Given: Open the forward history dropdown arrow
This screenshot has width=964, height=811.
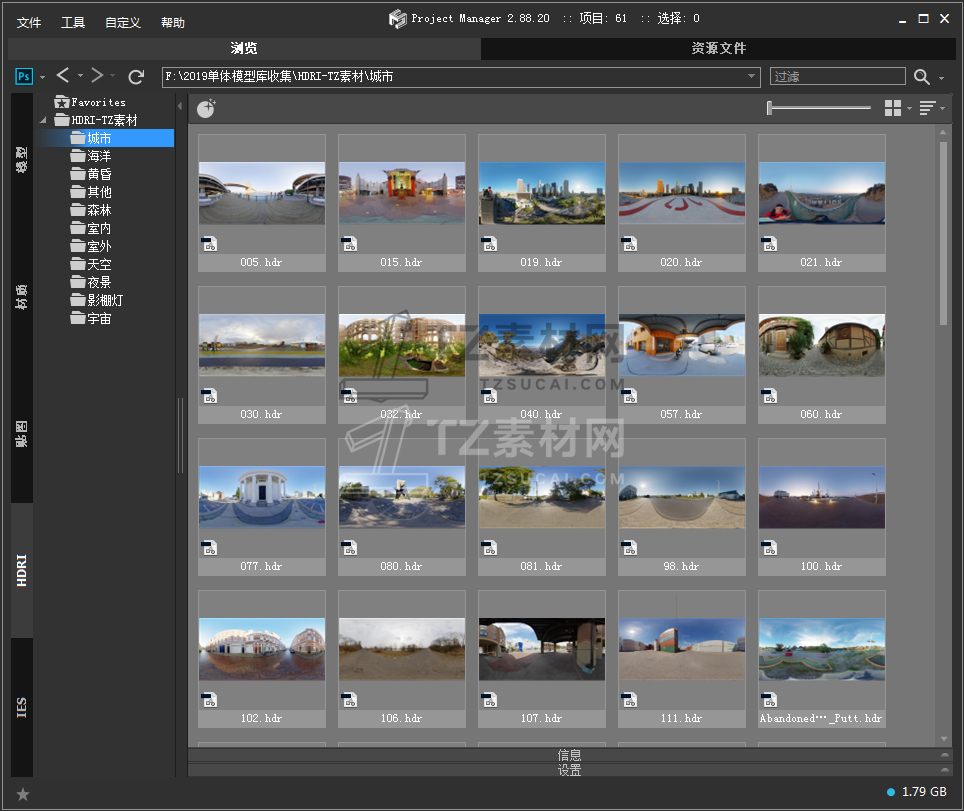Looking at the screenshot, I should 113,76.
